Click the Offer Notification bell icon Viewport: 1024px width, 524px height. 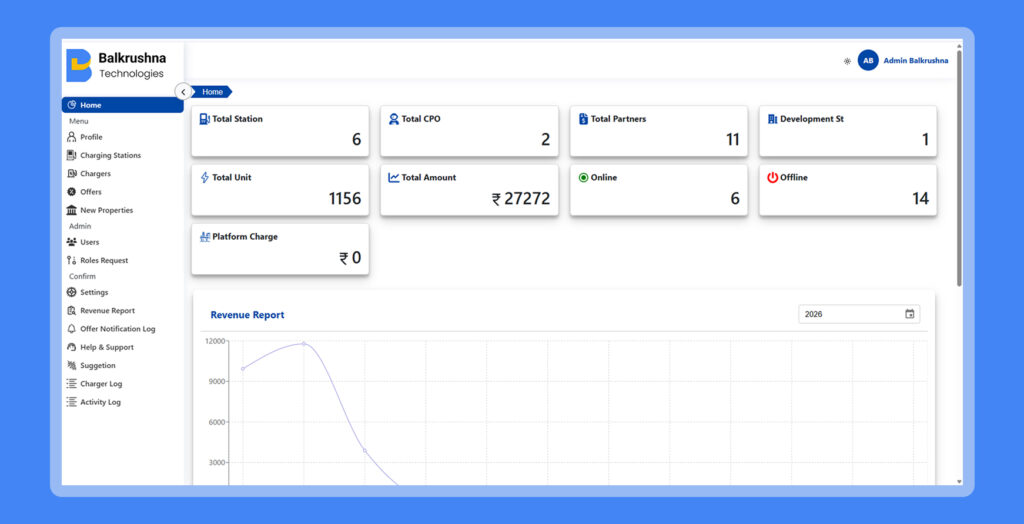click(72, 329)
